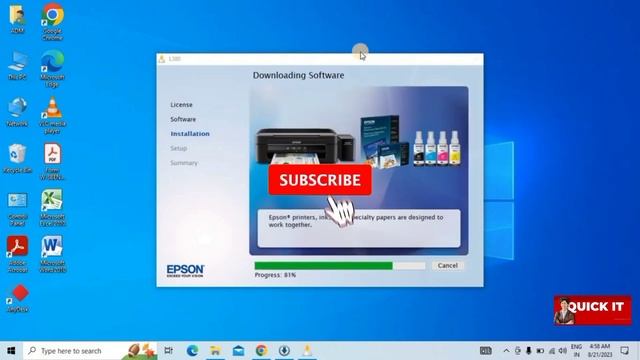Open Mail app from taskbar
The width and height of the screenshot is (640, 360).
click(238, 351)
